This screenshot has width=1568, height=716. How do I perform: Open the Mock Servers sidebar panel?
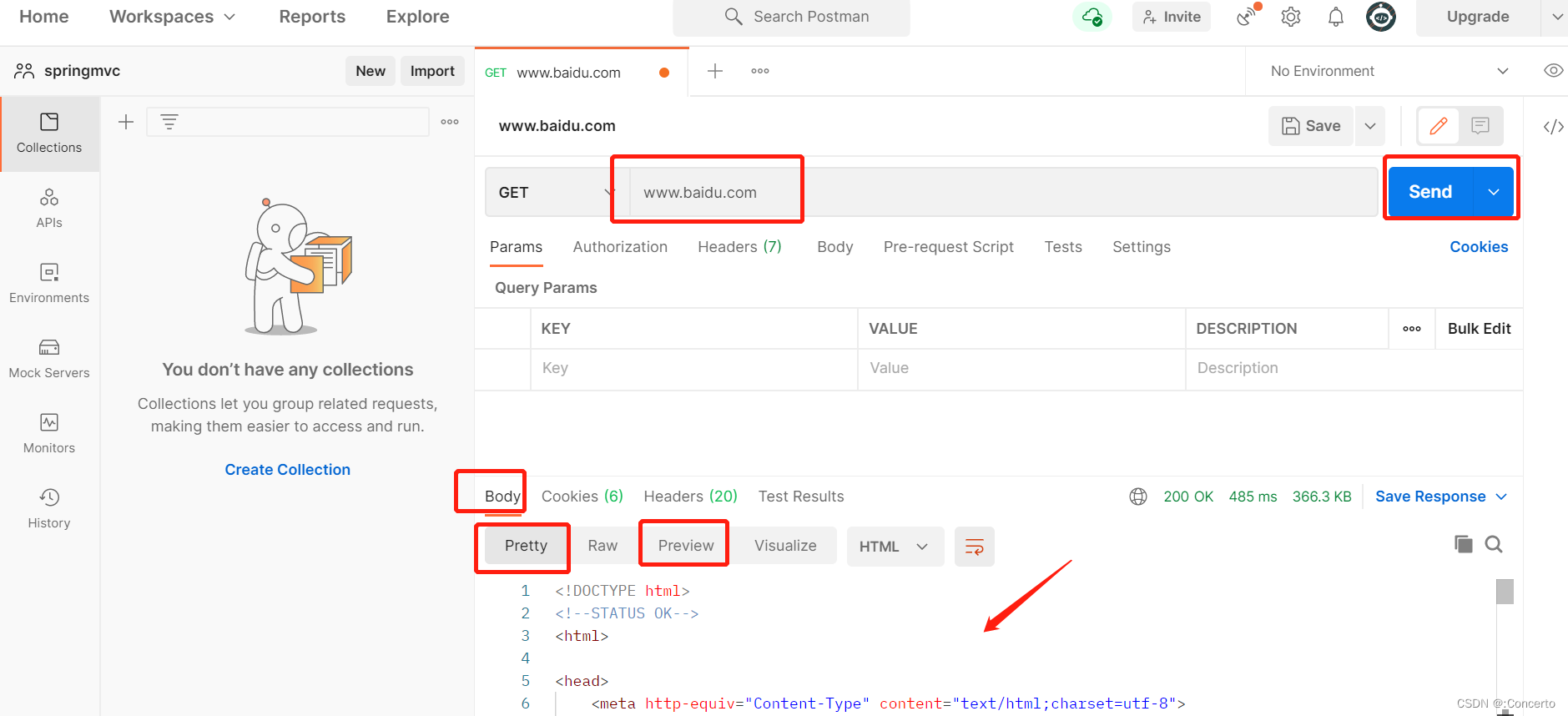49,359
